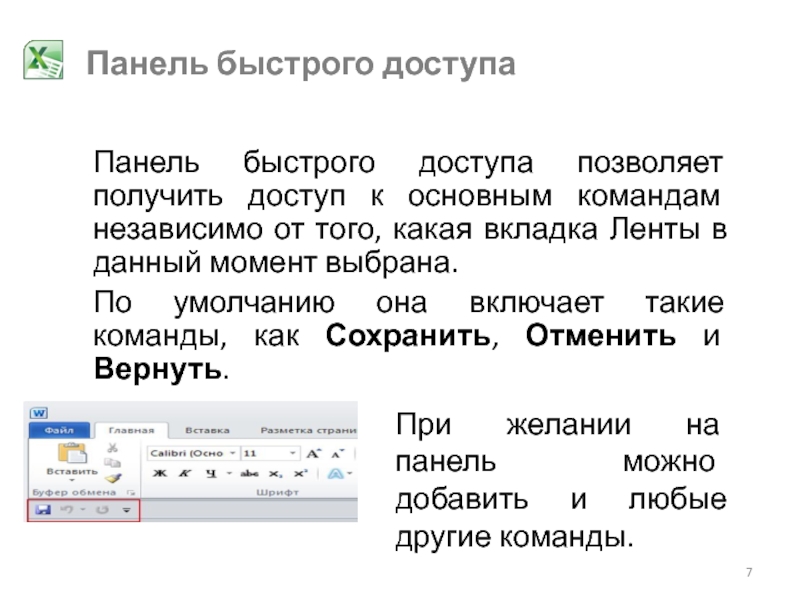Toggle bold formatting with Ж button
The width and height of the screenshot is (800, 600).
click(155, 474)
